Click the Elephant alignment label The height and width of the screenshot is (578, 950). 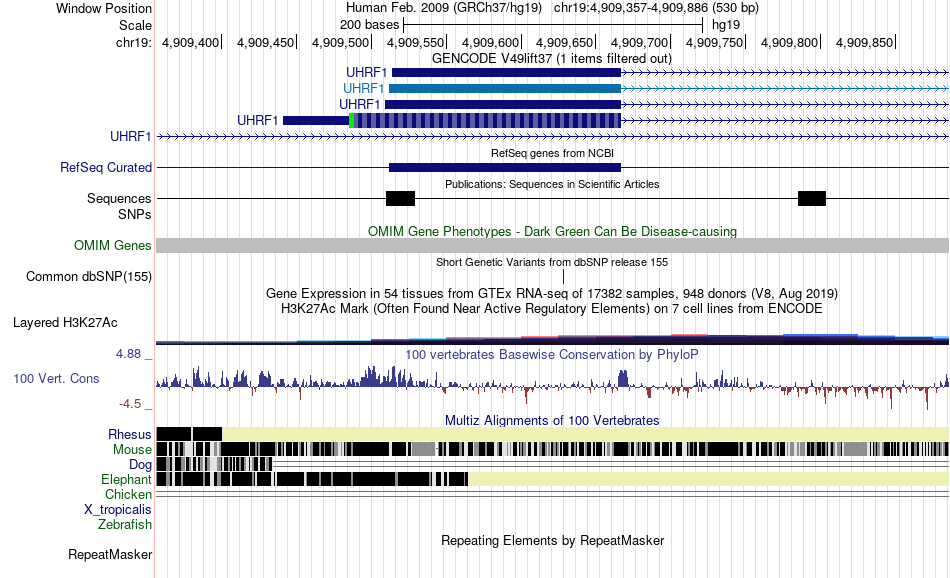[126, 479]
